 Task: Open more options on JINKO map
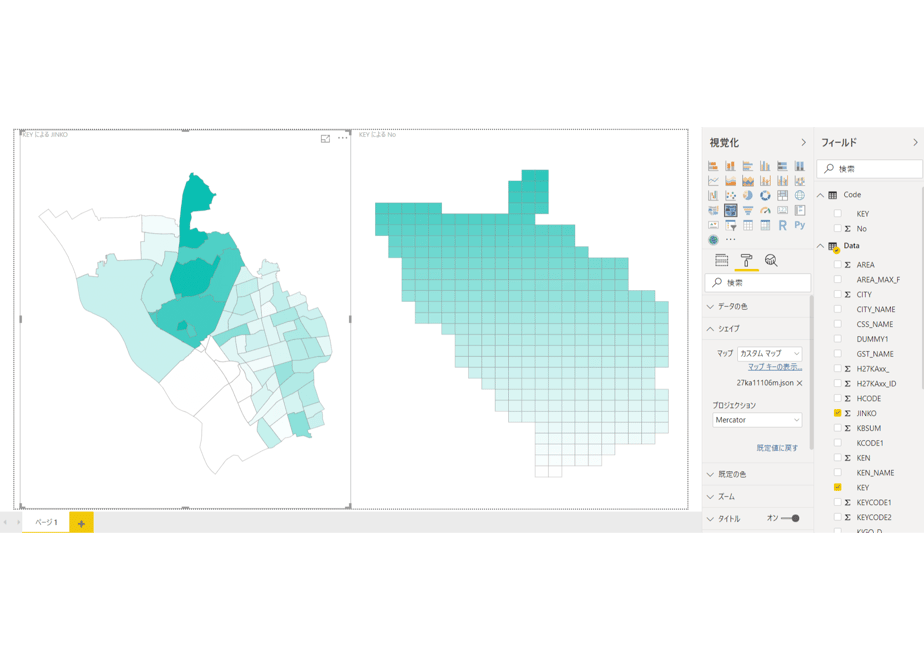(x=342, y=138)
